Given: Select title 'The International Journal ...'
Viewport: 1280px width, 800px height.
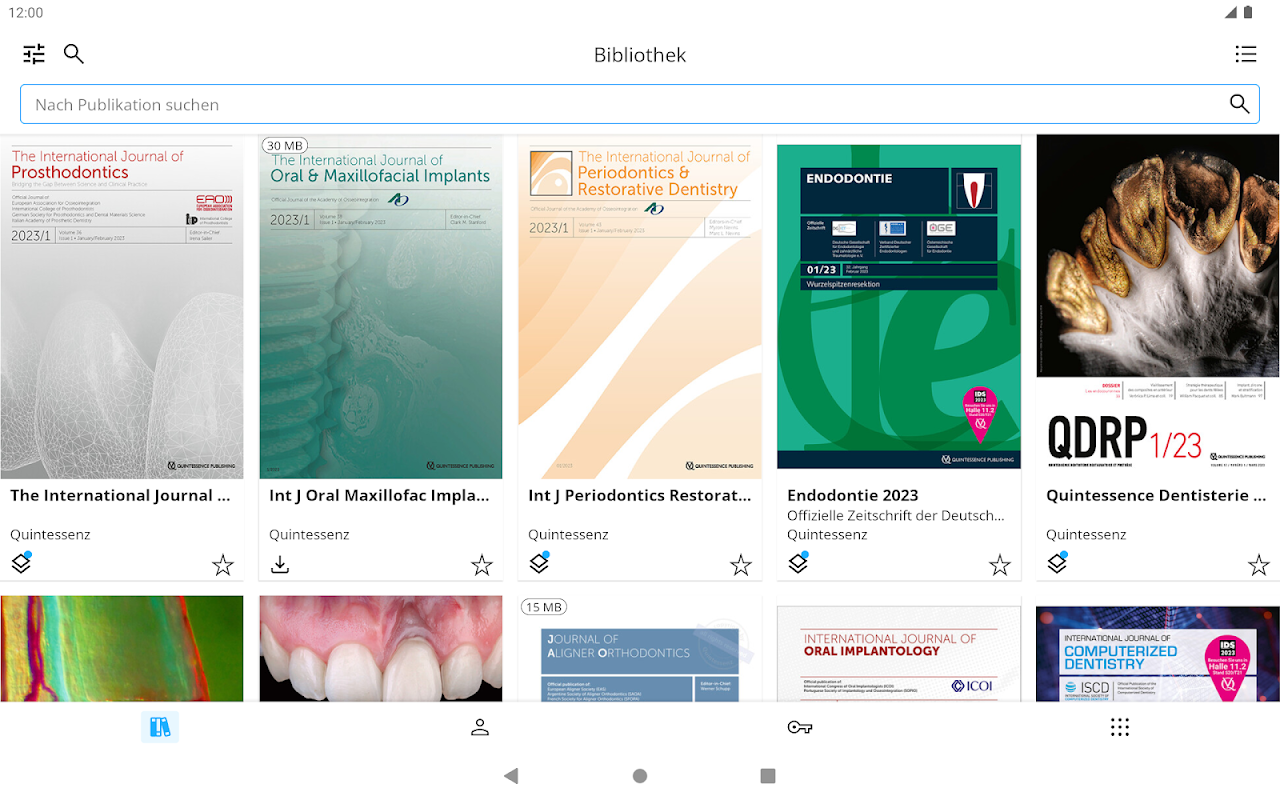Looking at the screenshot, I should [x=120, y=495].
